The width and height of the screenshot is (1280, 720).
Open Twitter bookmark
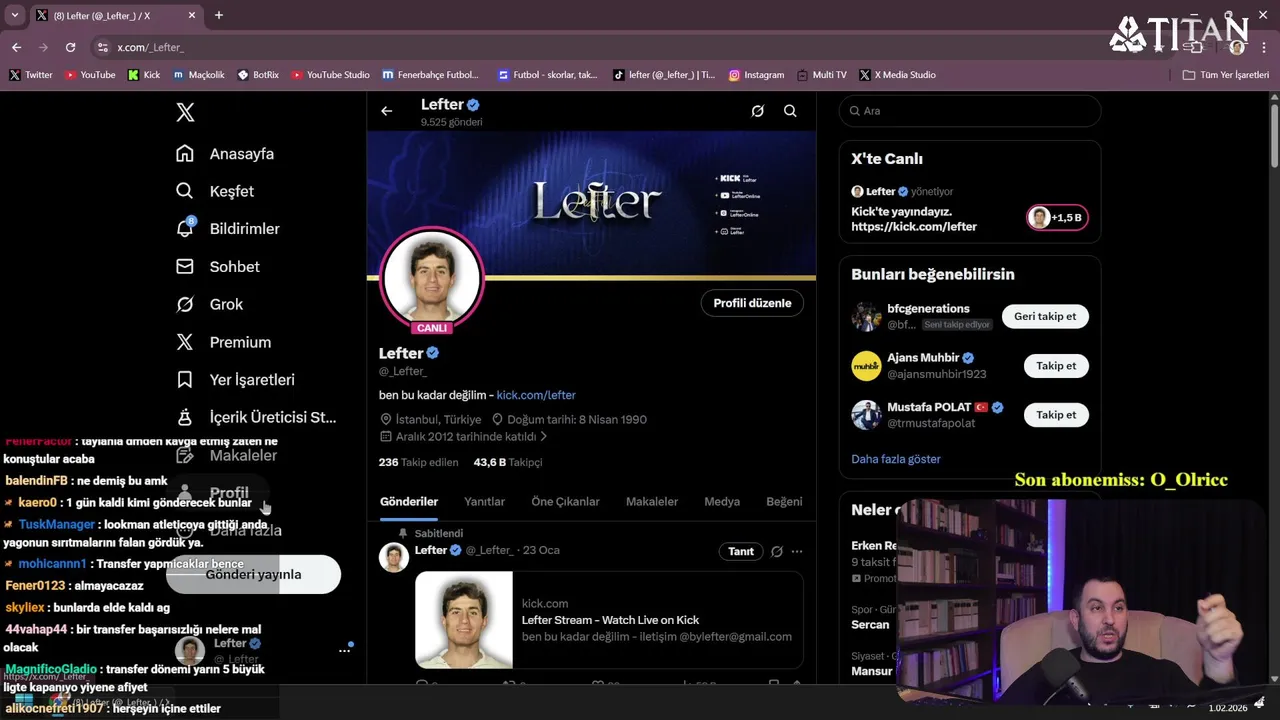(x=31, y=75)
